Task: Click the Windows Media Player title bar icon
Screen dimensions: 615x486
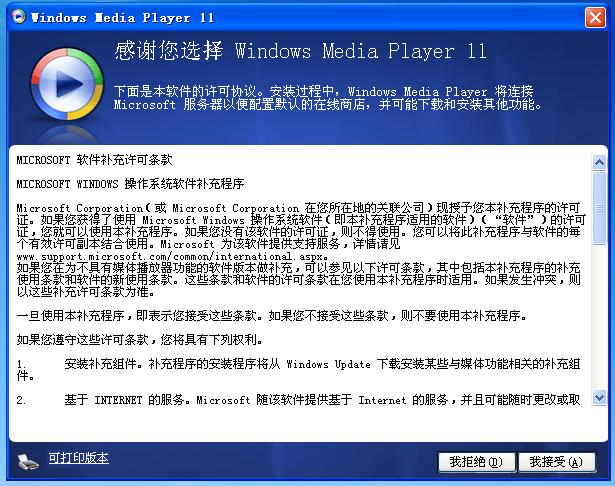Action: [18, 17]
